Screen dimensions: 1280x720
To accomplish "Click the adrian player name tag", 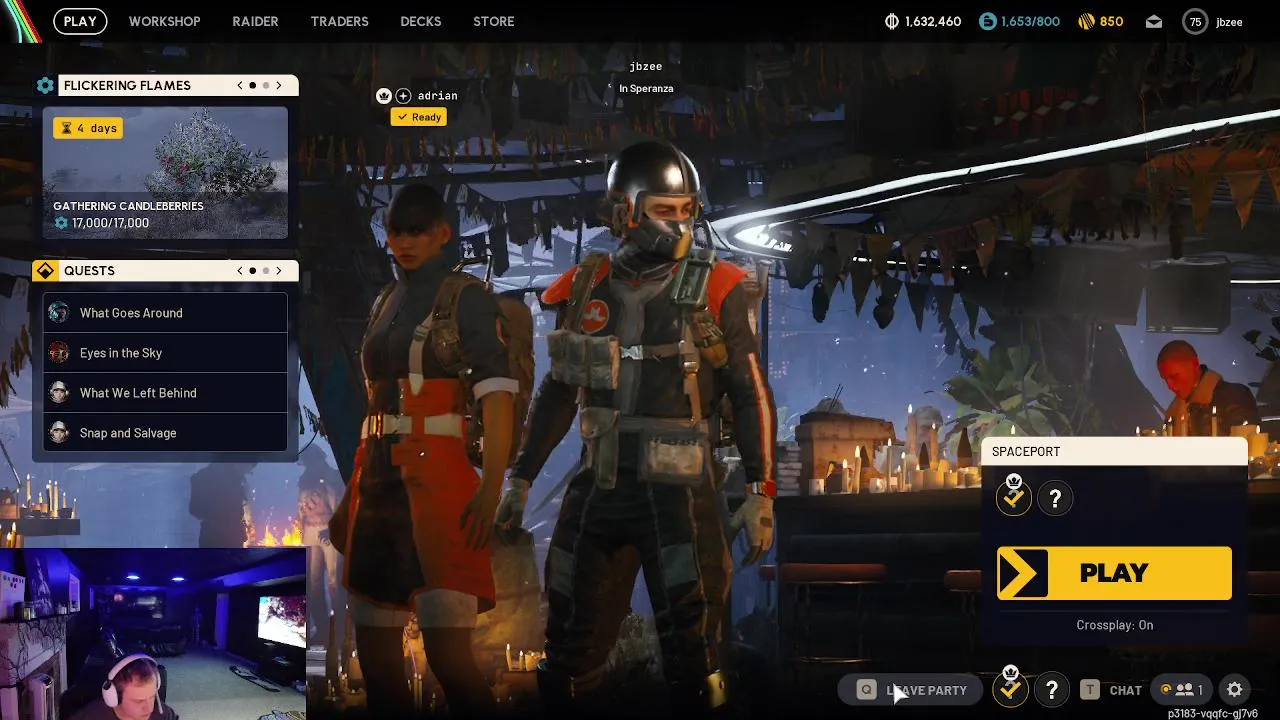I will click(x=437, y=96).
